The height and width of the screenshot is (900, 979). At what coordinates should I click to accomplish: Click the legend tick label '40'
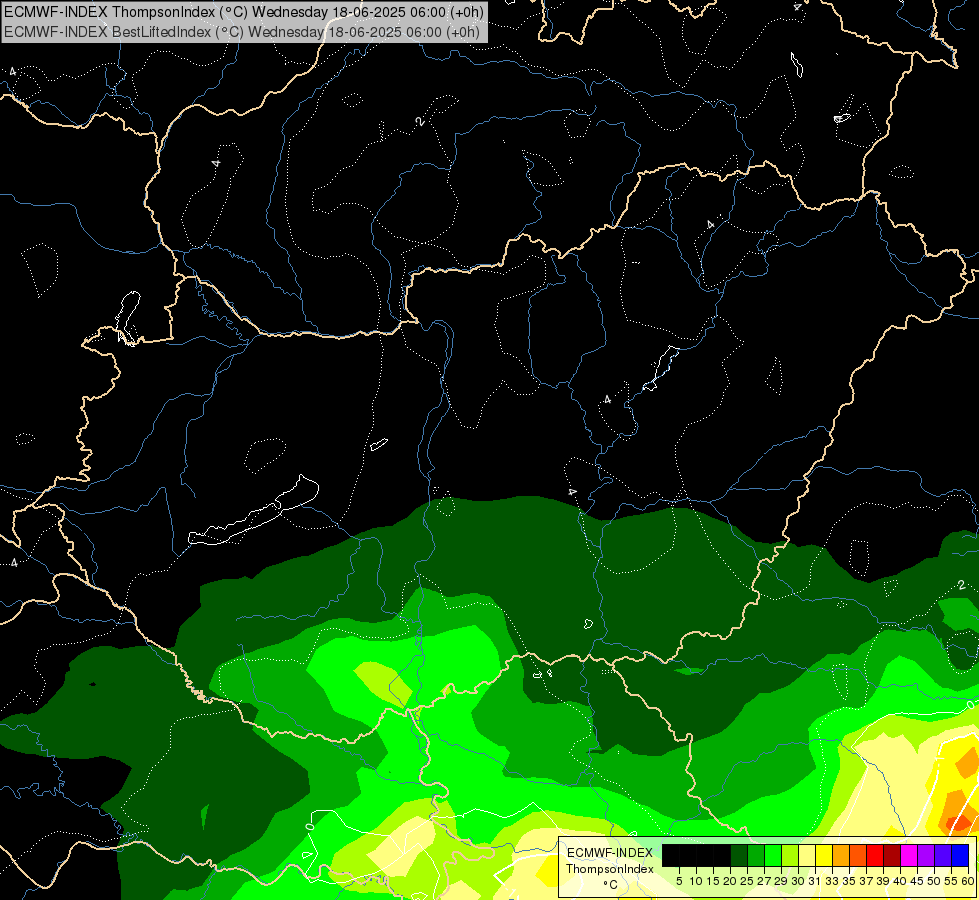900,881
